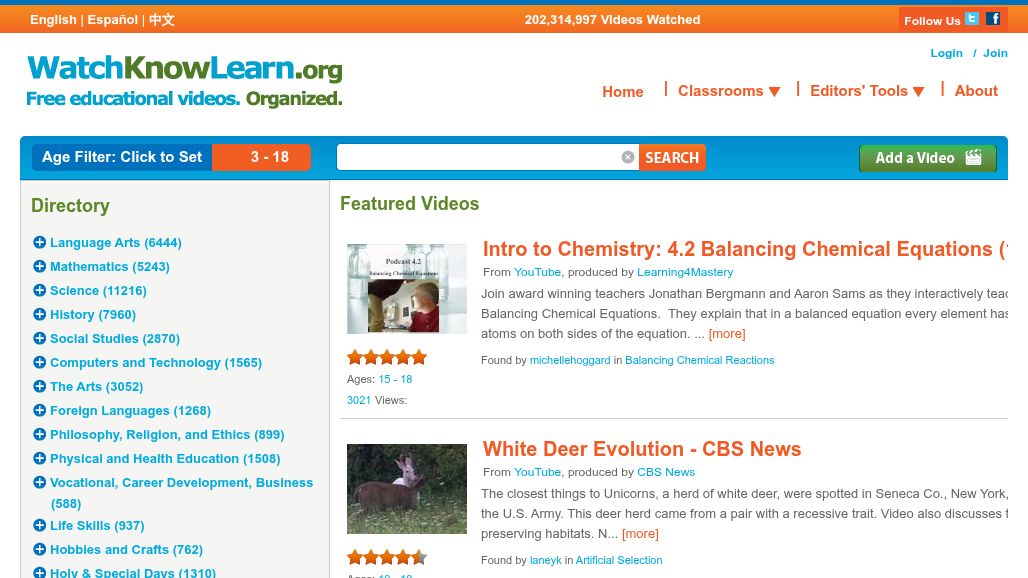
Task: Expand the Life Skills plus icon
Action: coord(39,526)
